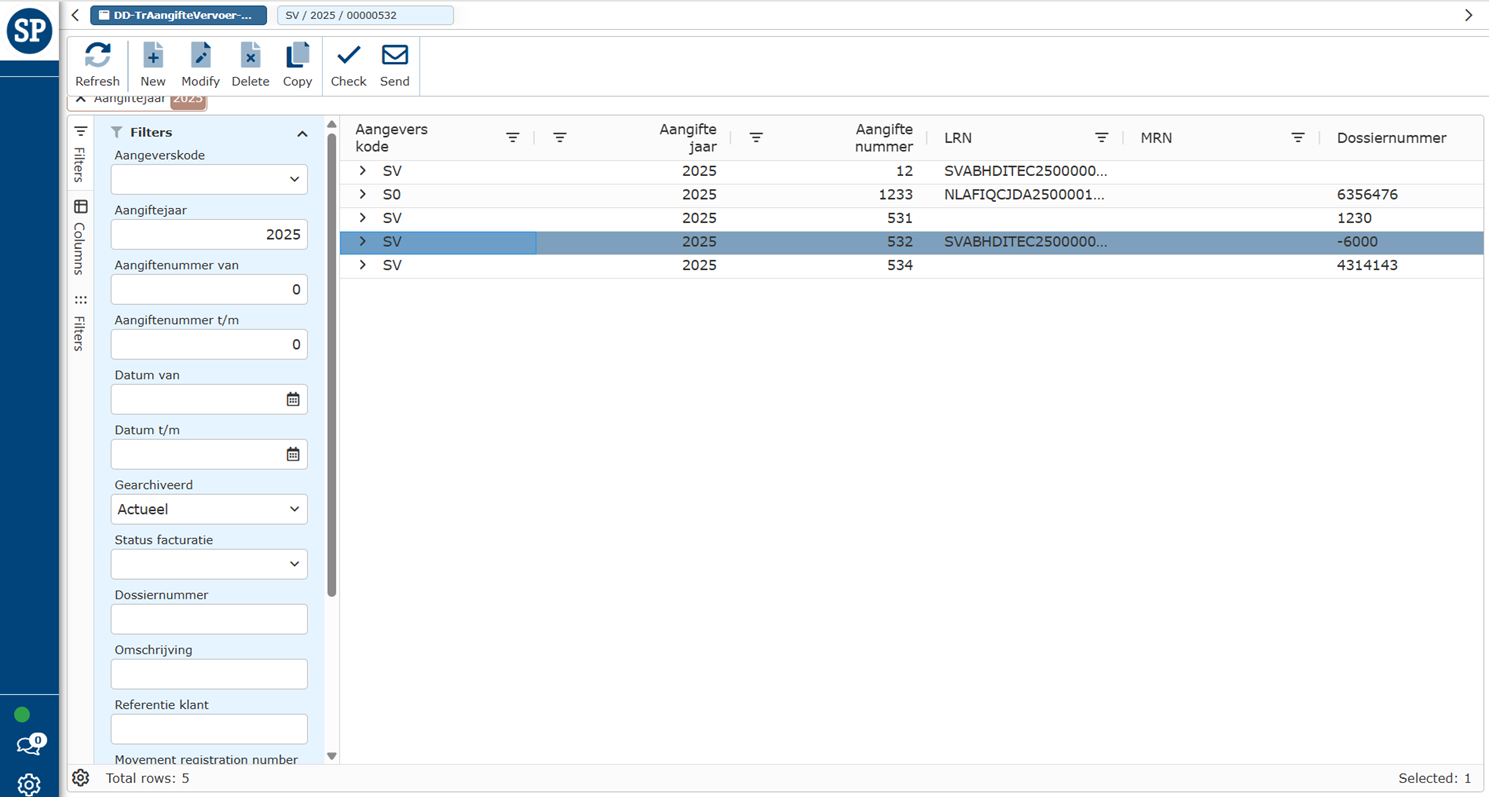Send the declaration via envelope icon
Viewport: 1489px width, 797px height.
(395, 56)
